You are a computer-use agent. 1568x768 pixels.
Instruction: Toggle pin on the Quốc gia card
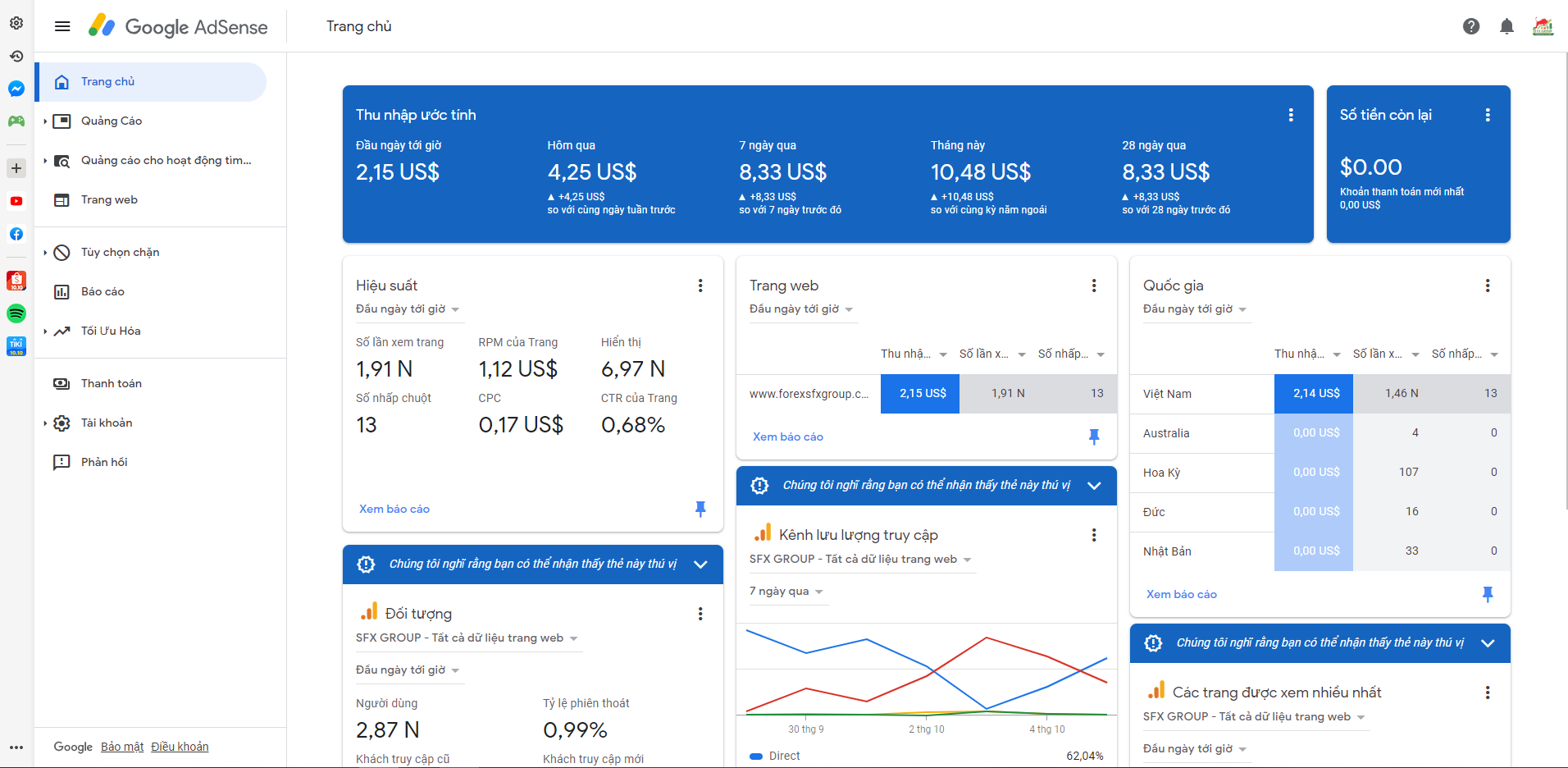pos(1488,594)
